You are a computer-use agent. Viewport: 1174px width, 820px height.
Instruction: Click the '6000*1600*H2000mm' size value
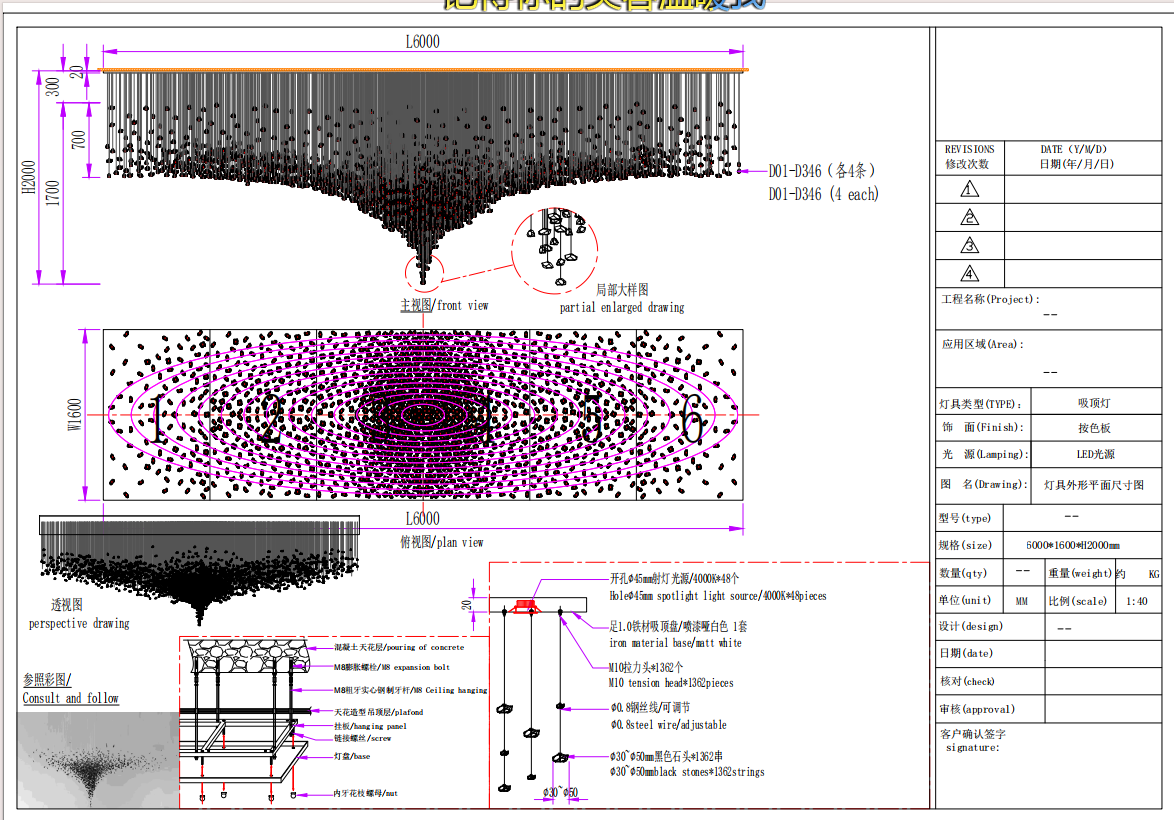tap(1073, 545)
